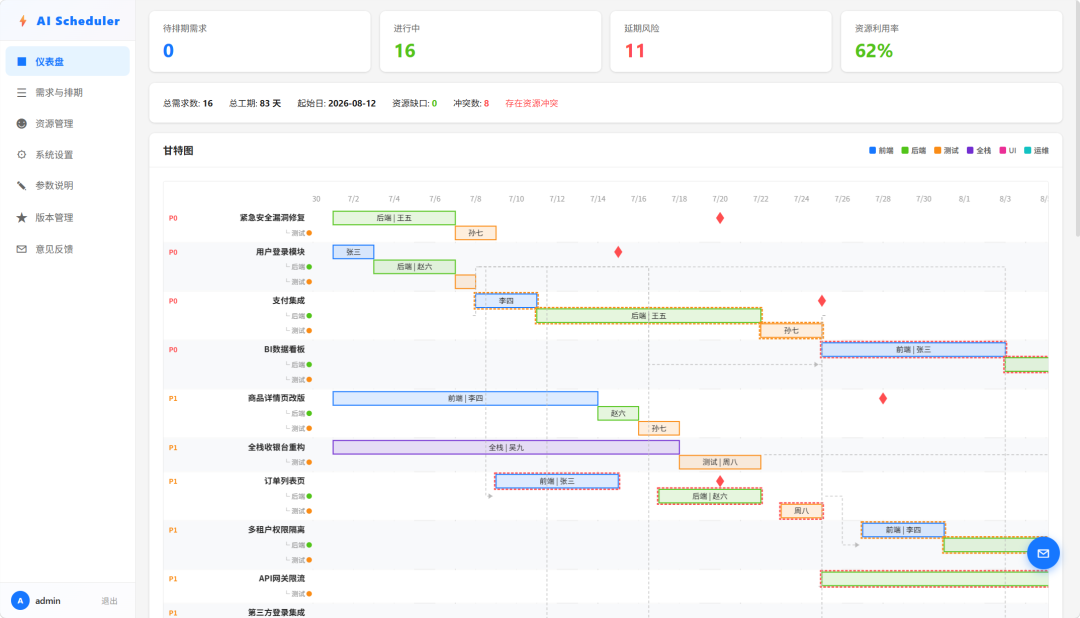The height and width of the screenshot is (618, 1080).
Task: Select the 支付集成 task name
Action: [x=289, y=300]
